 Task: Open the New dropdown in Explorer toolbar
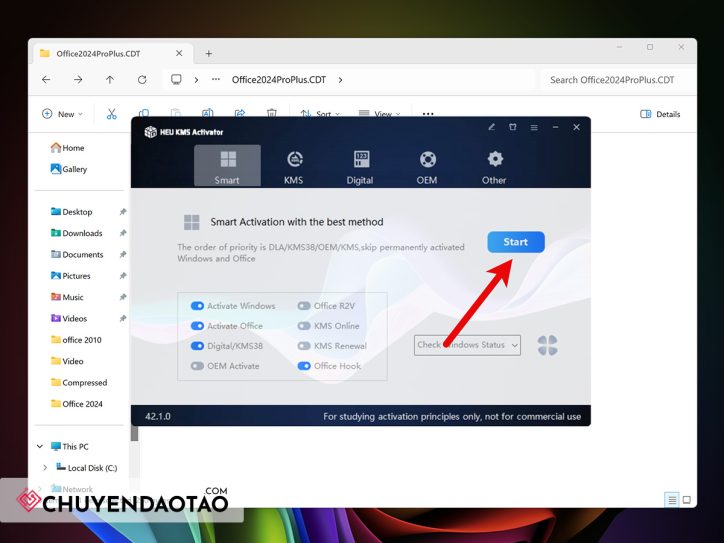tap(62, 114)
